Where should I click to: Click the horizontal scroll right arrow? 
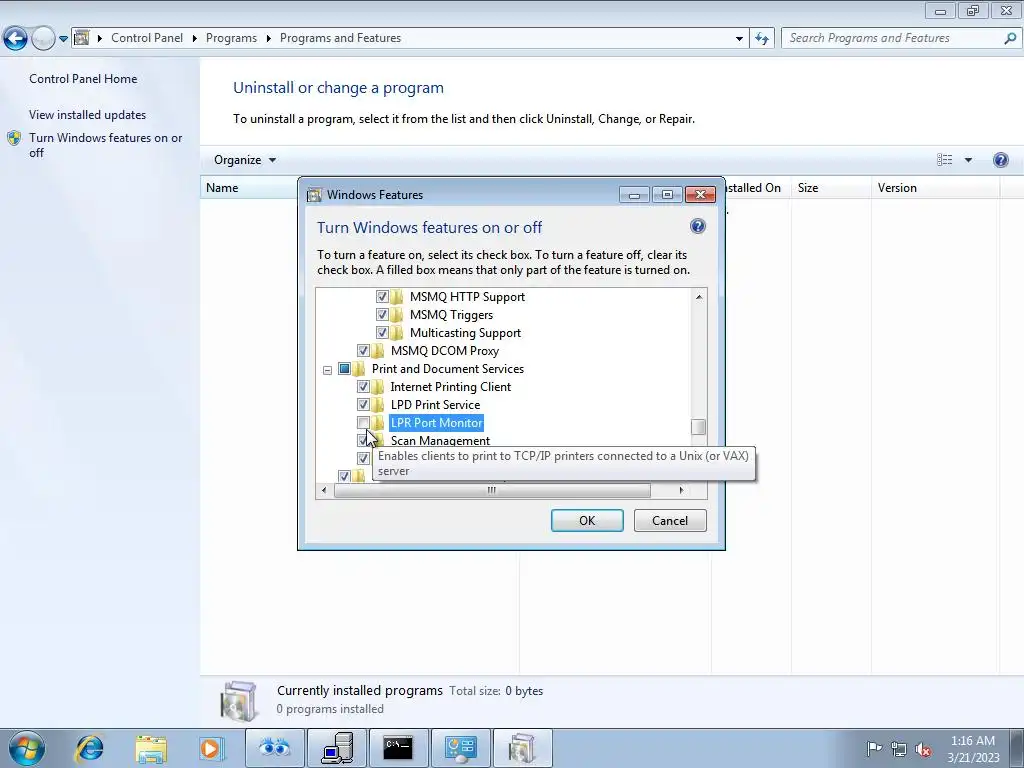(681, 490)
